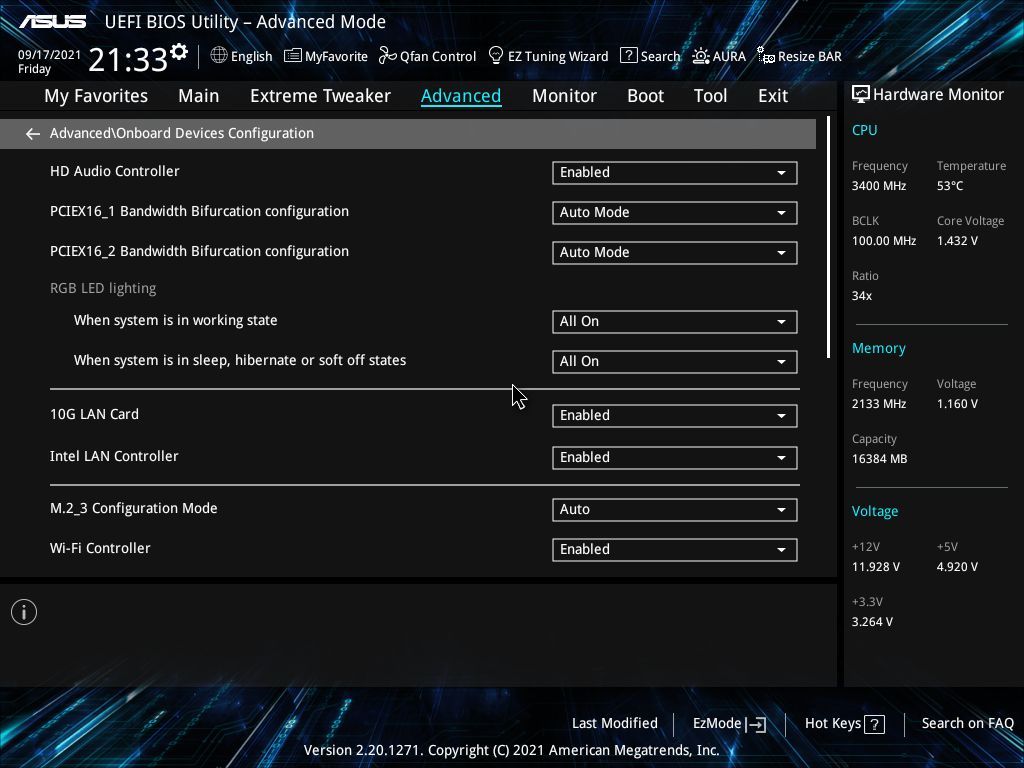Open Extreme Tweaker tab
Image resolution: width=1024 pixels, height=768 pixels.
[320, 96]
